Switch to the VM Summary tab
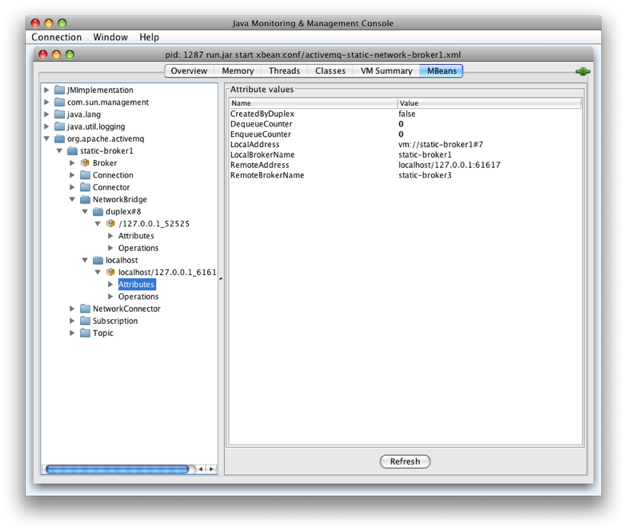The width and height of the screenshot is (627, 531). click(x=386, y=71)
